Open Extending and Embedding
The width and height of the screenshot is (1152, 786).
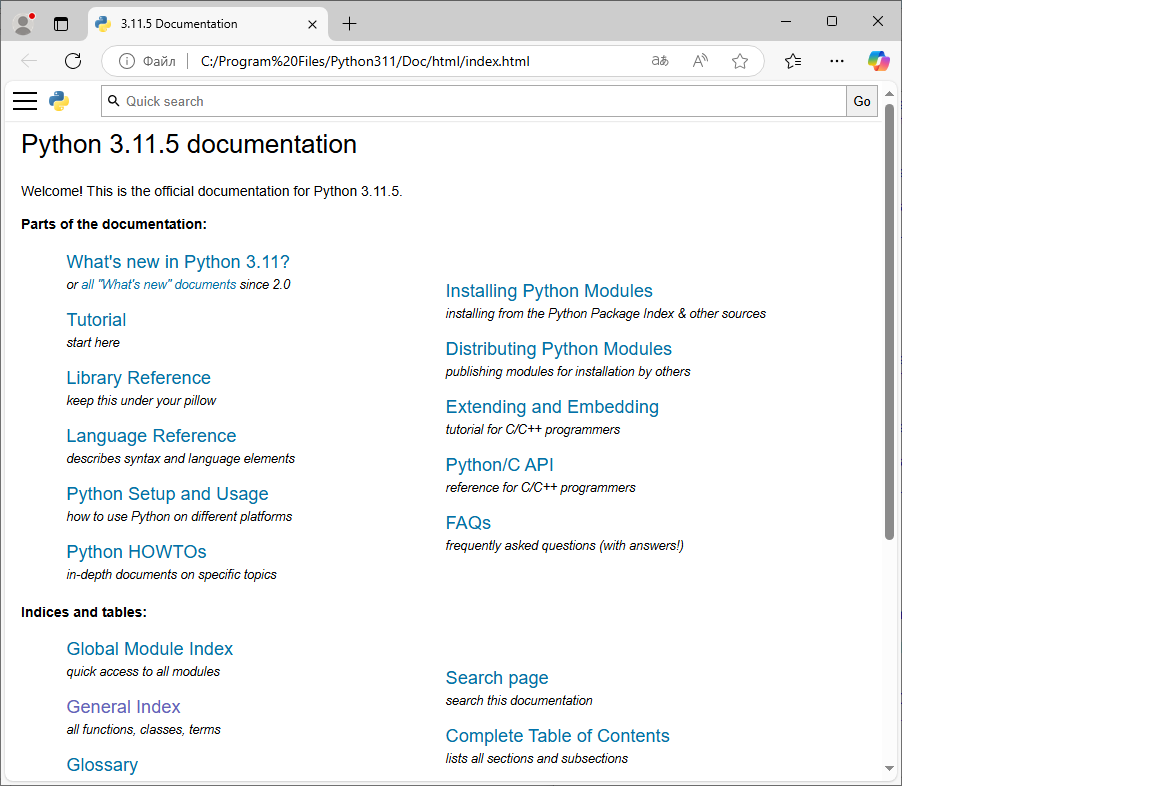coord(552,407)
